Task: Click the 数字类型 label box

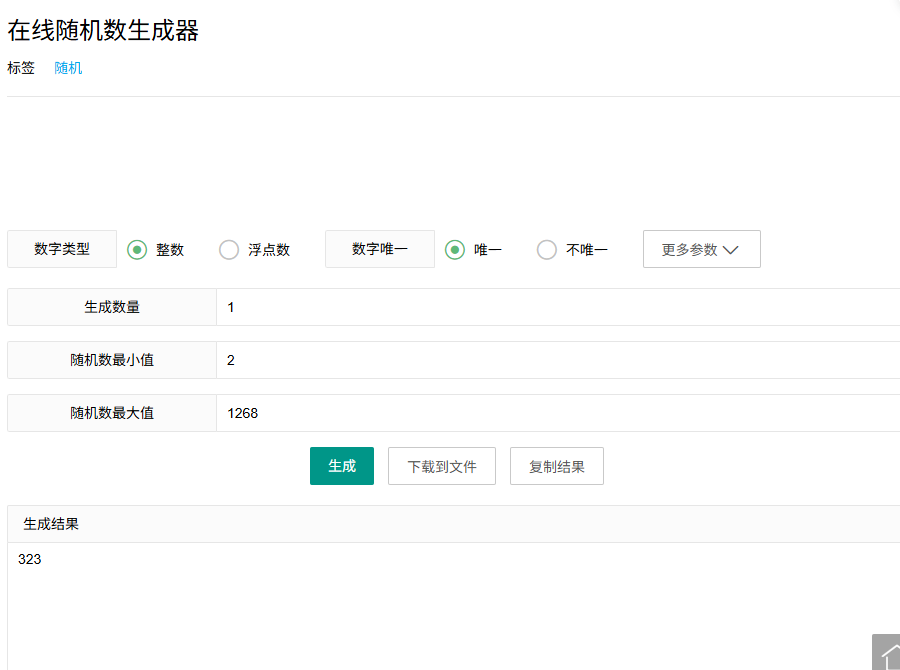Action: (62, 249)
